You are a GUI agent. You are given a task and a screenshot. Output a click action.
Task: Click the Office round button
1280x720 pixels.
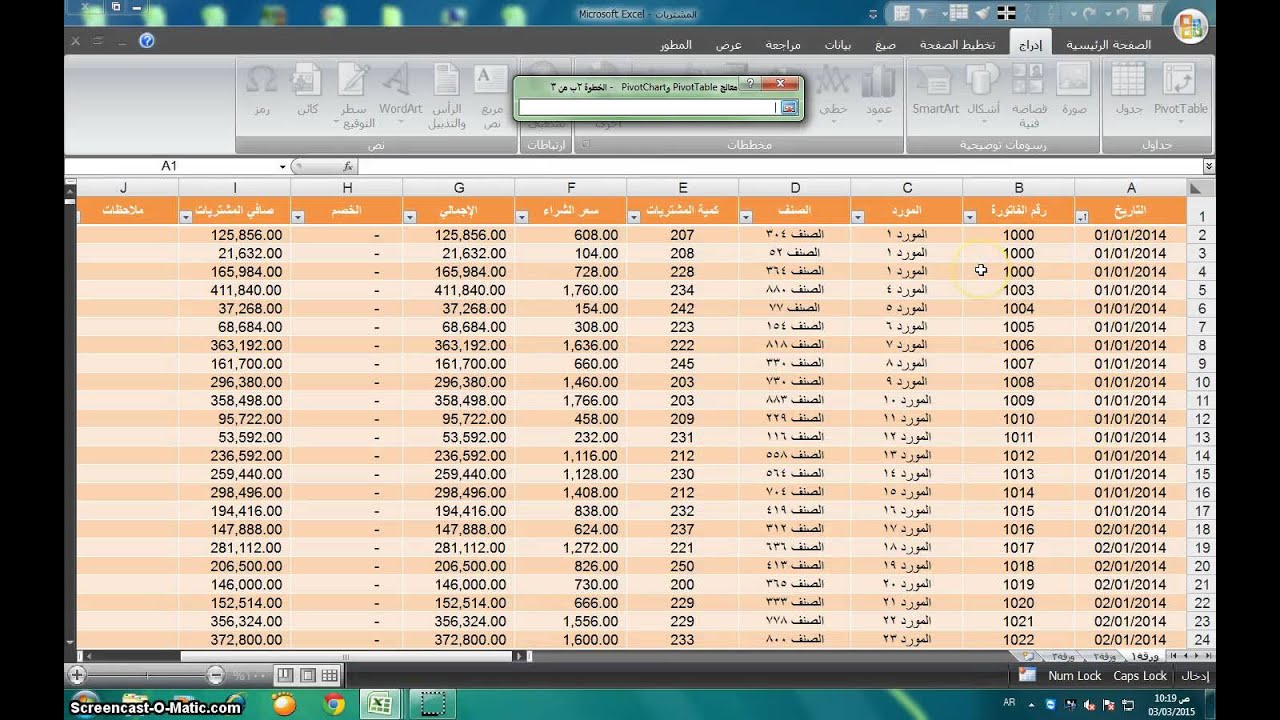1190,28
